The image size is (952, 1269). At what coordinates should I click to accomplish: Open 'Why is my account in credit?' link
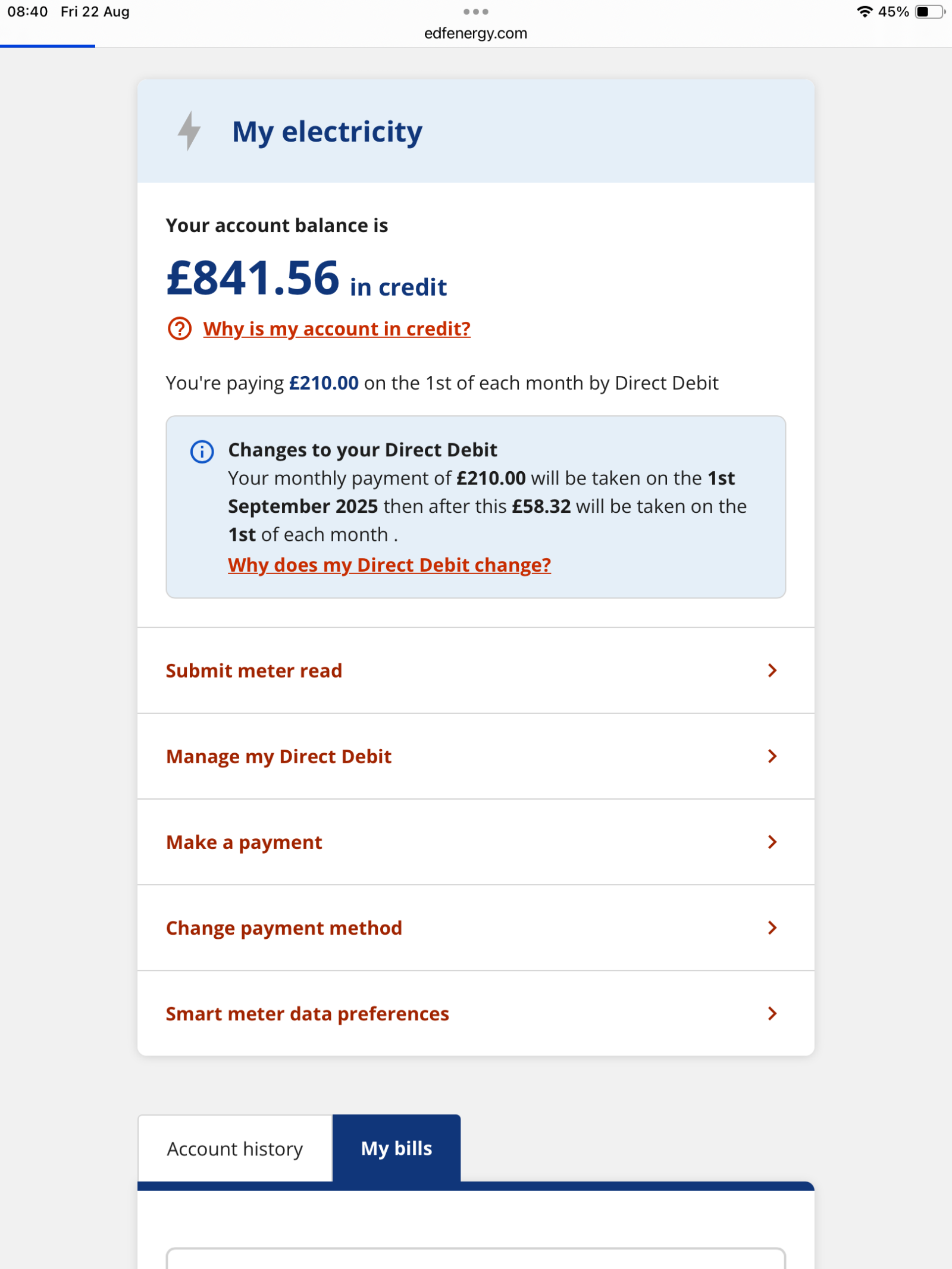(337, 328)
